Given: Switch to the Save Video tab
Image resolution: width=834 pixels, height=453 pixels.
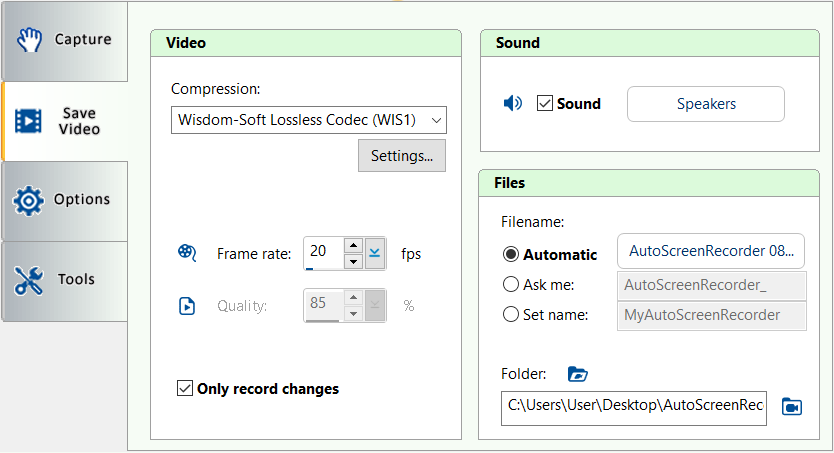Looking at the screenshot, I should (65, 121).
